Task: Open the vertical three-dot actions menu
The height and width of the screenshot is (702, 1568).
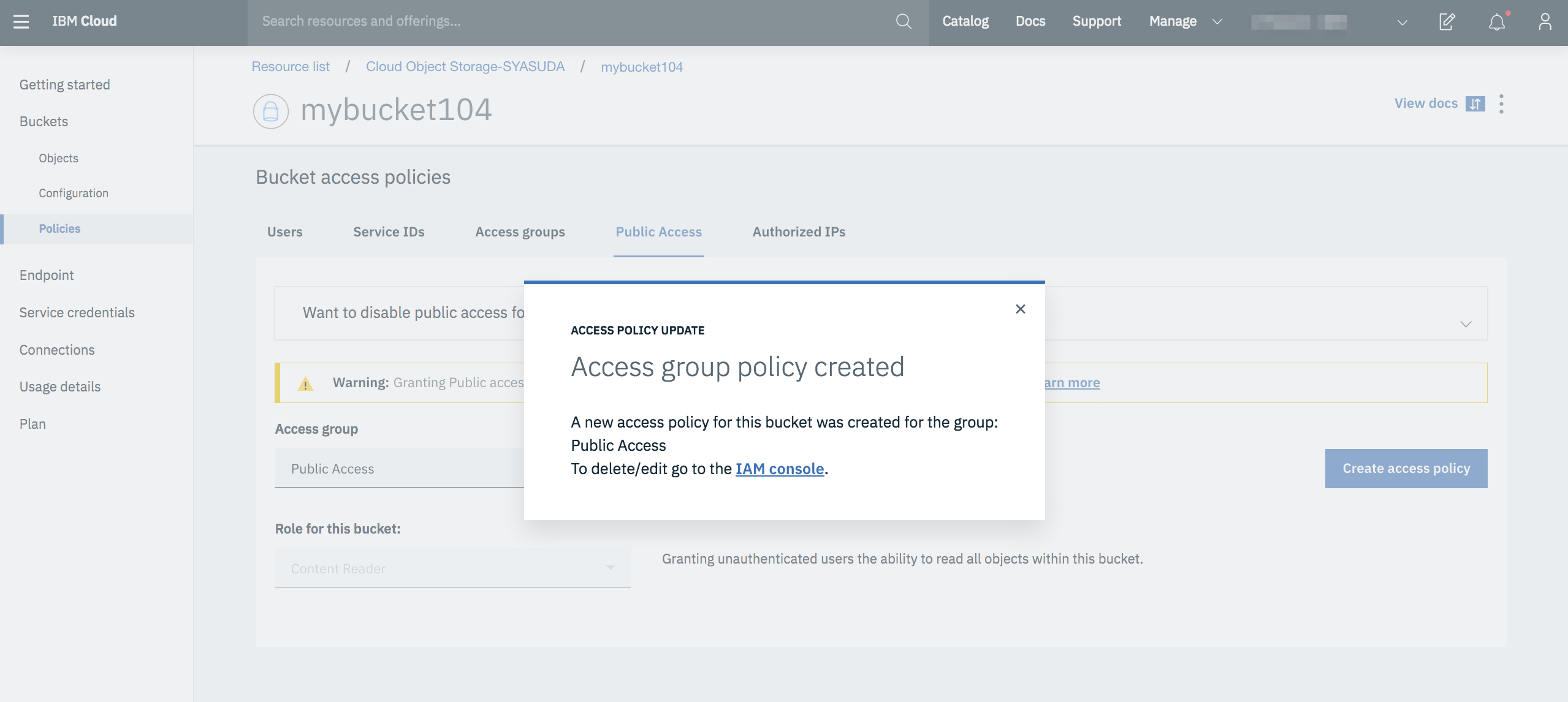Action: click(1501, 104)
